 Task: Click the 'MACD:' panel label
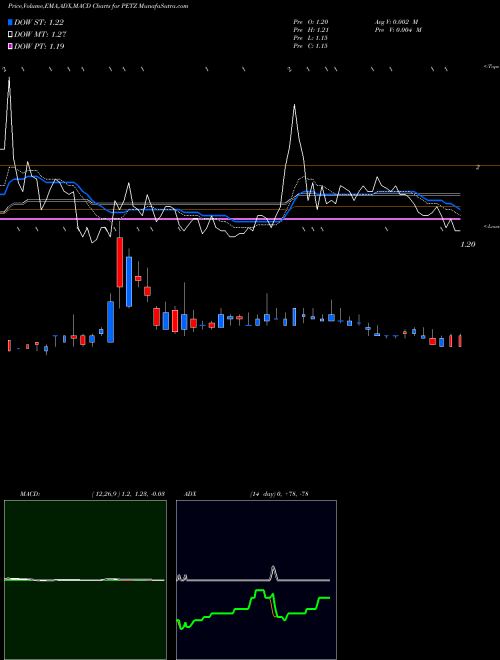pos(30,494)
